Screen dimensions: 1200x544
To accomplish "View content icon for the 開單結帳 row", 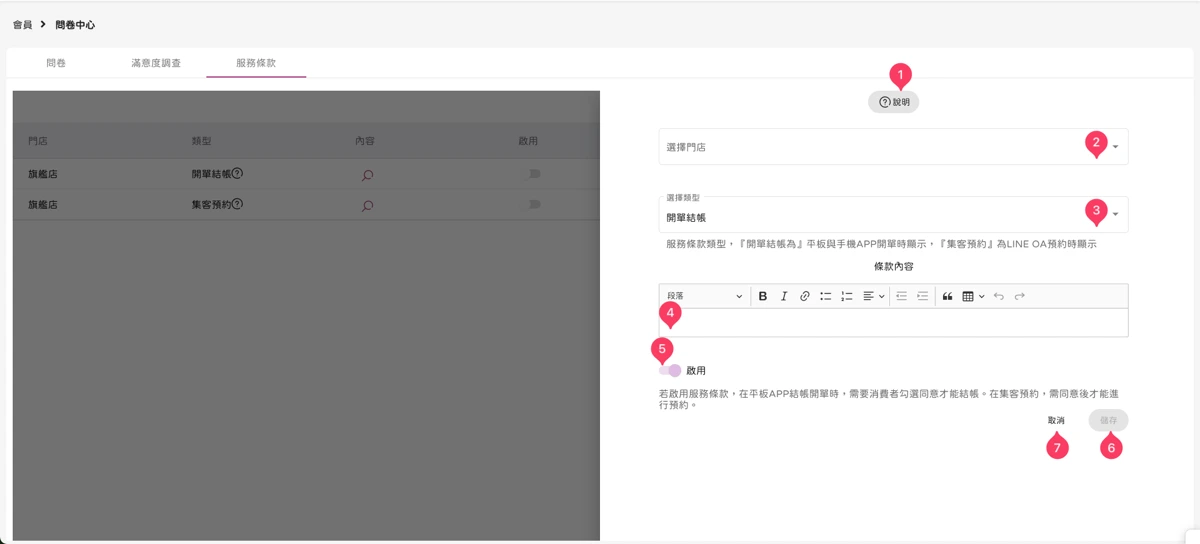I will [x=368, y=174].
